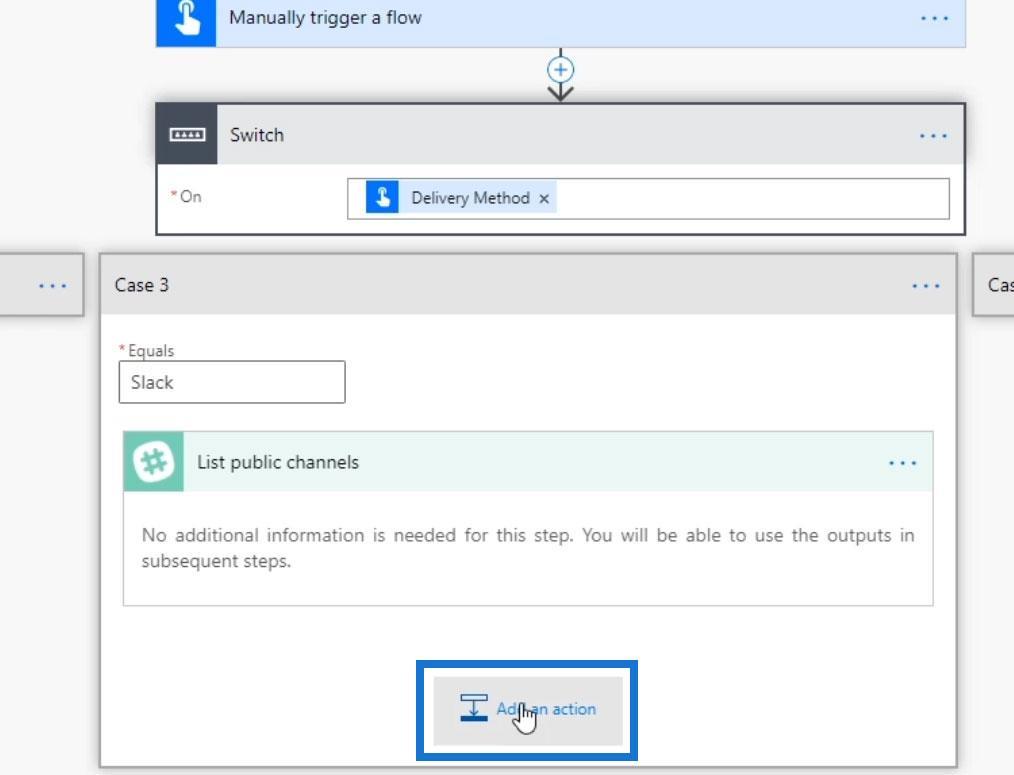Click the Equals field containing Slack
This screenshot has height=775, width=1014.
pyautogui.click(x=232, y=382)
